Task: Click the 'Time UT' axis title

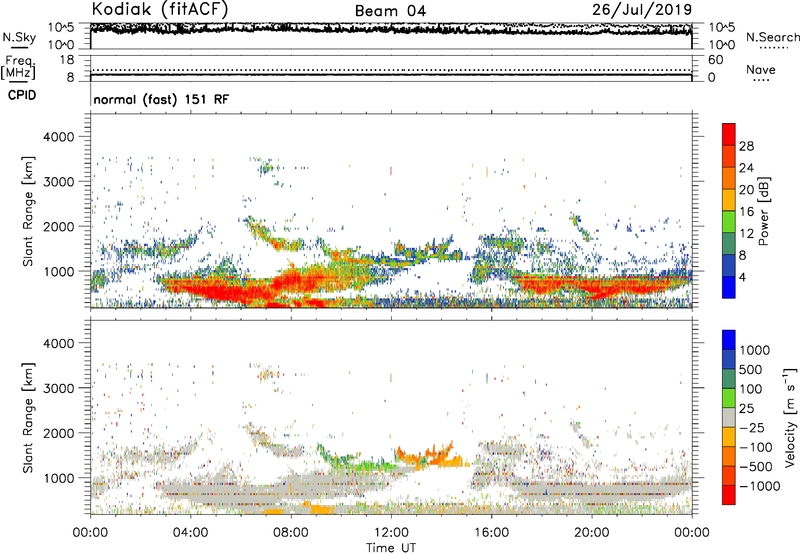Action: 391,548
